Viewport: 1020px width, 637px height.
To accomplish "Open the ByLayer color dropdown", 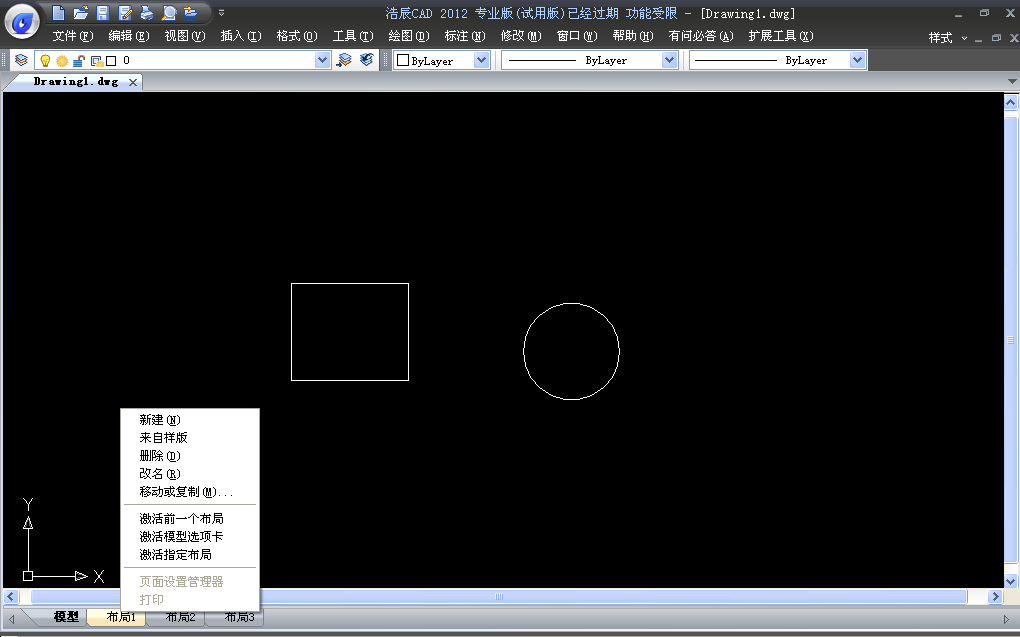I will [x=481, y=60].
